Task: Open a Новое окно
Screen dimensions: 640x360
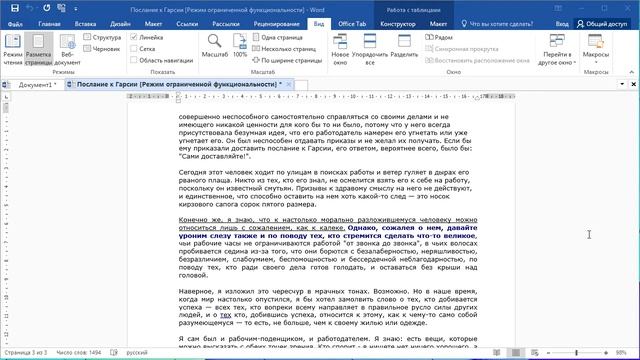Action: (340, 50)
